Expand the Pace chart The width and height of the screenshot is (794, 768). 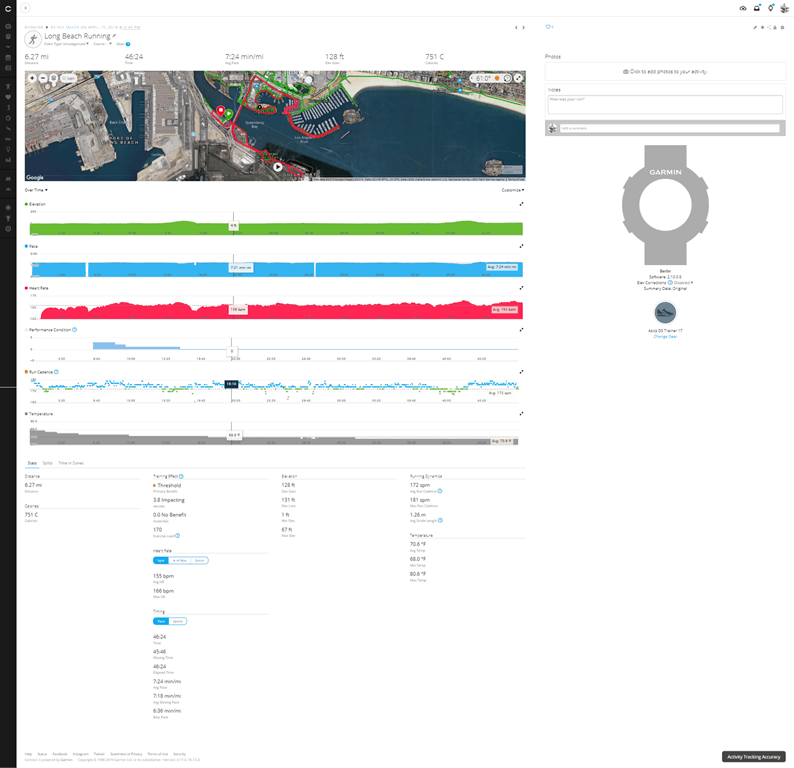pyautogui.click(x=521, y=246)
